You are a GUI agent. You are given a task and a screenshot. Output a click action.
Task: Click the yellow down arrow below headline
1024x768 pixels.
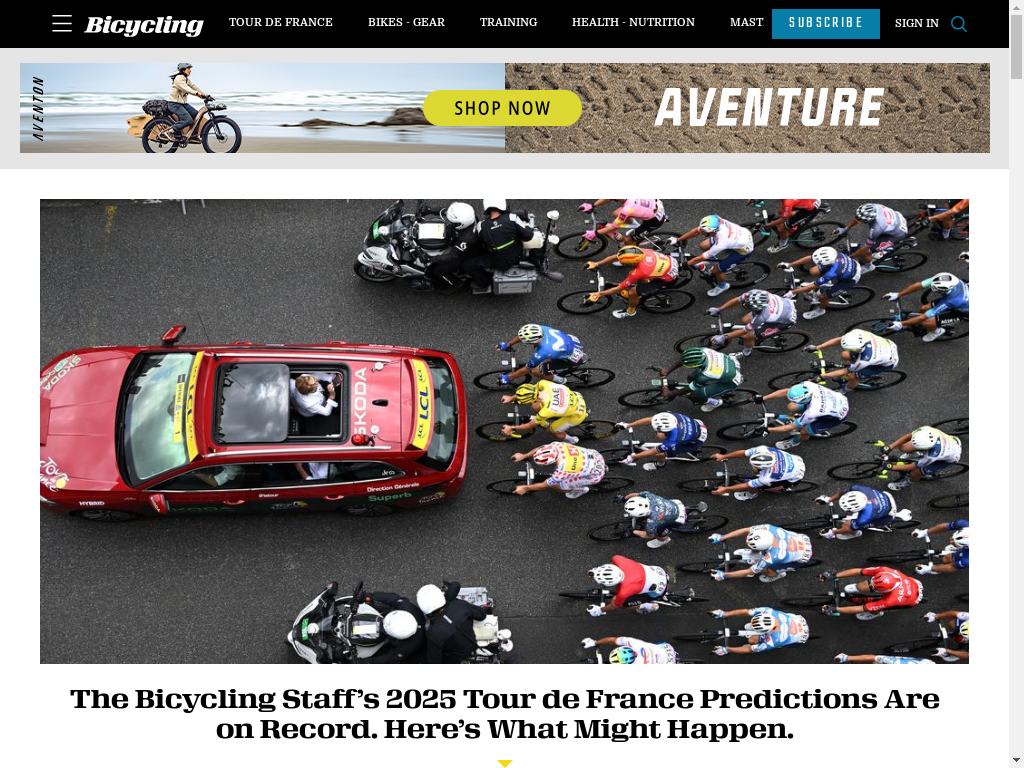coord(504,763)
